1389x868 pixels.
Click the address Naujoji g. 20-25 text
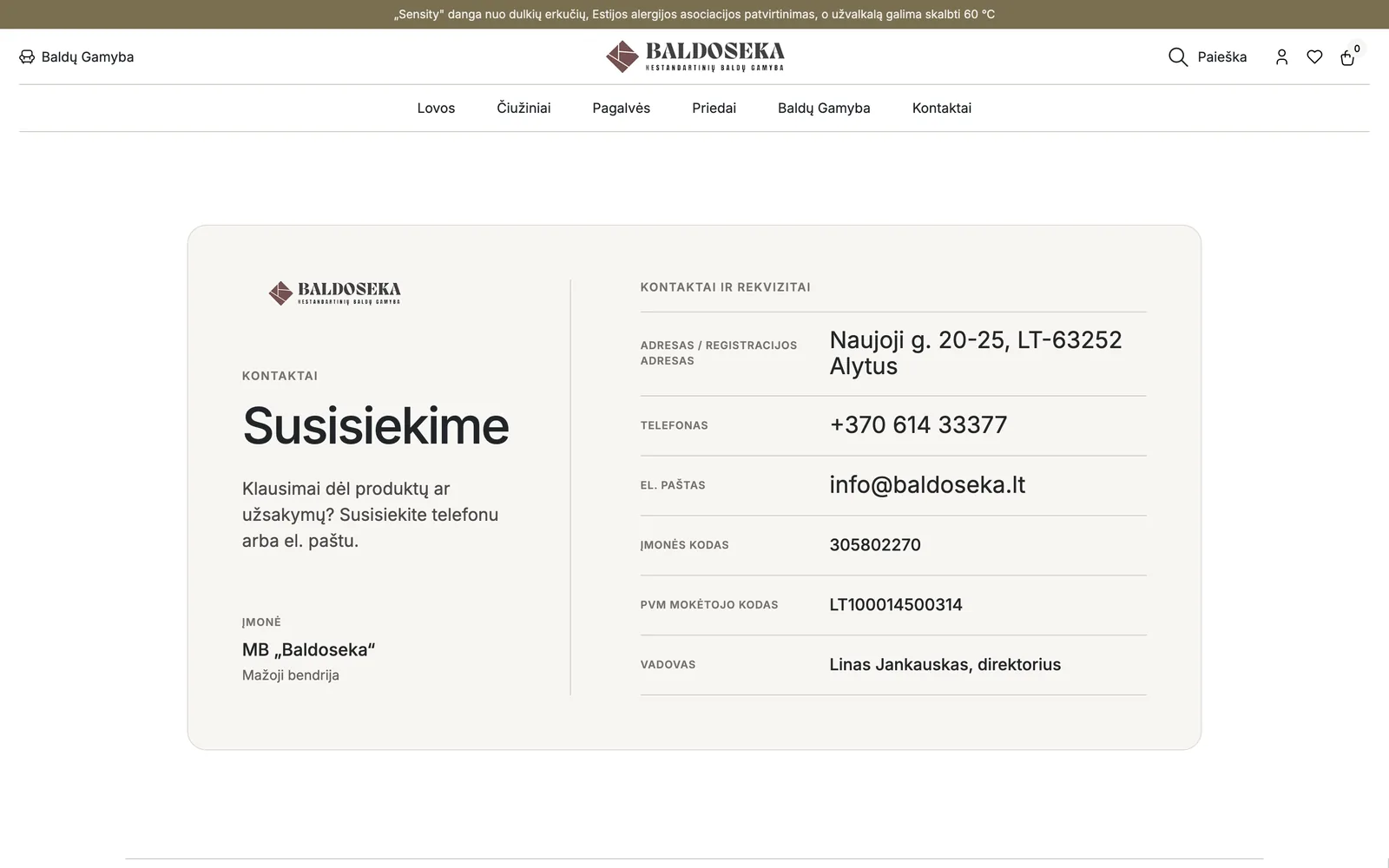point(975,353)
